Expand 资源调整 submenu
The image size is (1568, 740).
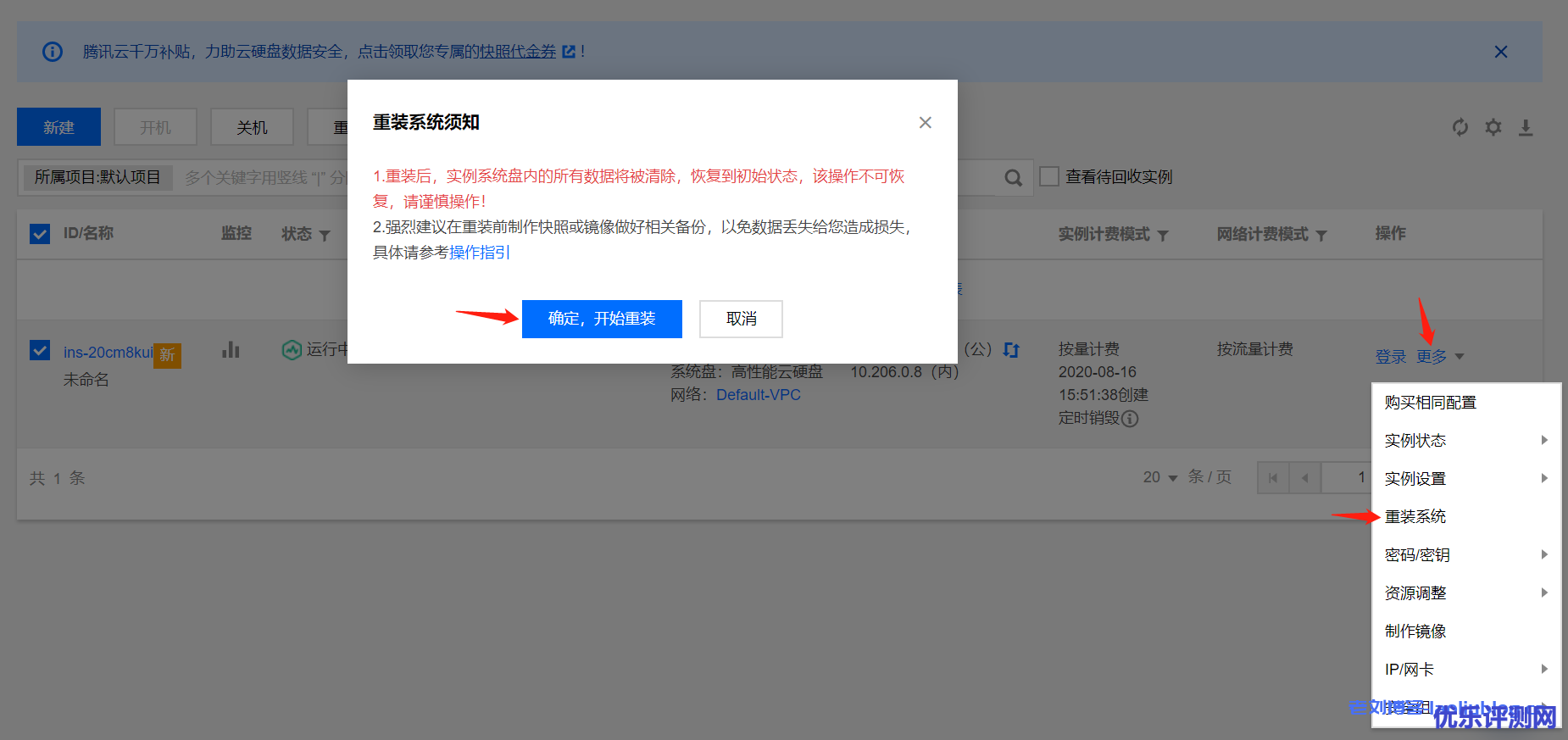point(1466,593)
